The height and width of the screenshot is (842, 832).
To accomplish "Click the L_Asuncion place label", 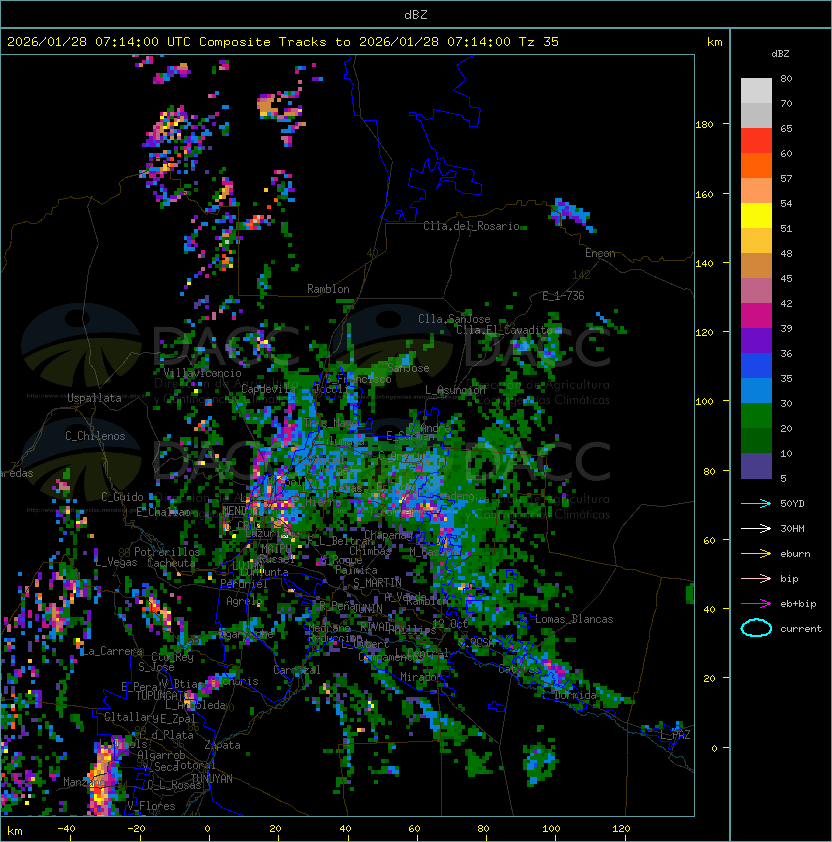I will (455, 390).
